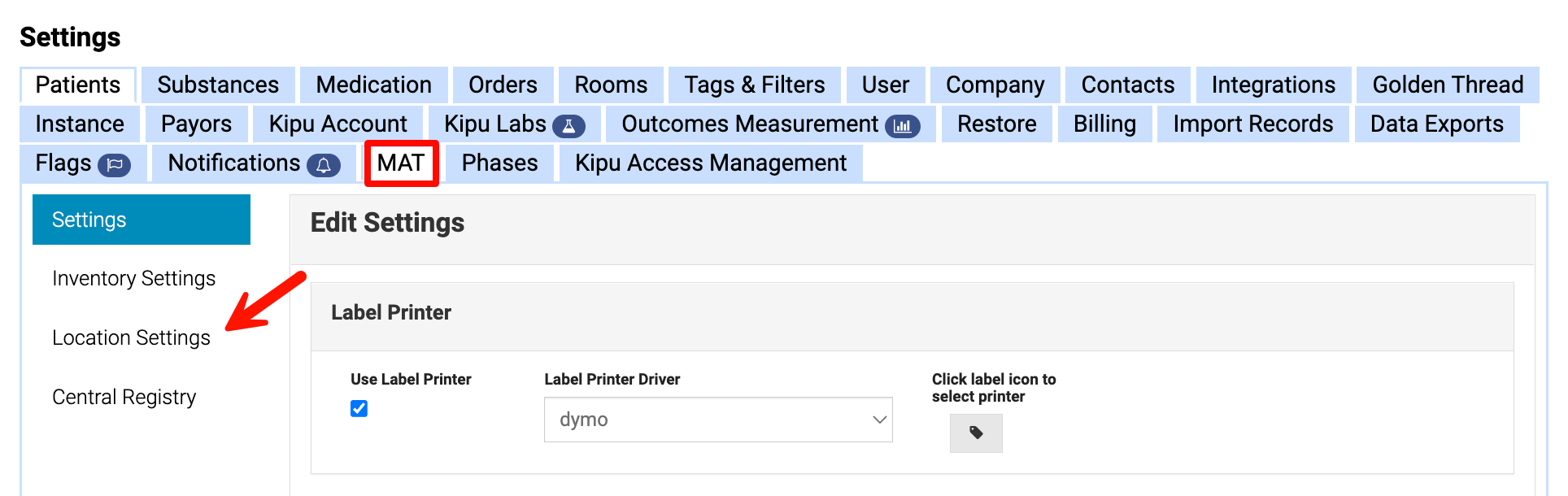Open the Kipu Access Management tab
This screenshot has width=1568, height=496.
(710, 163)
